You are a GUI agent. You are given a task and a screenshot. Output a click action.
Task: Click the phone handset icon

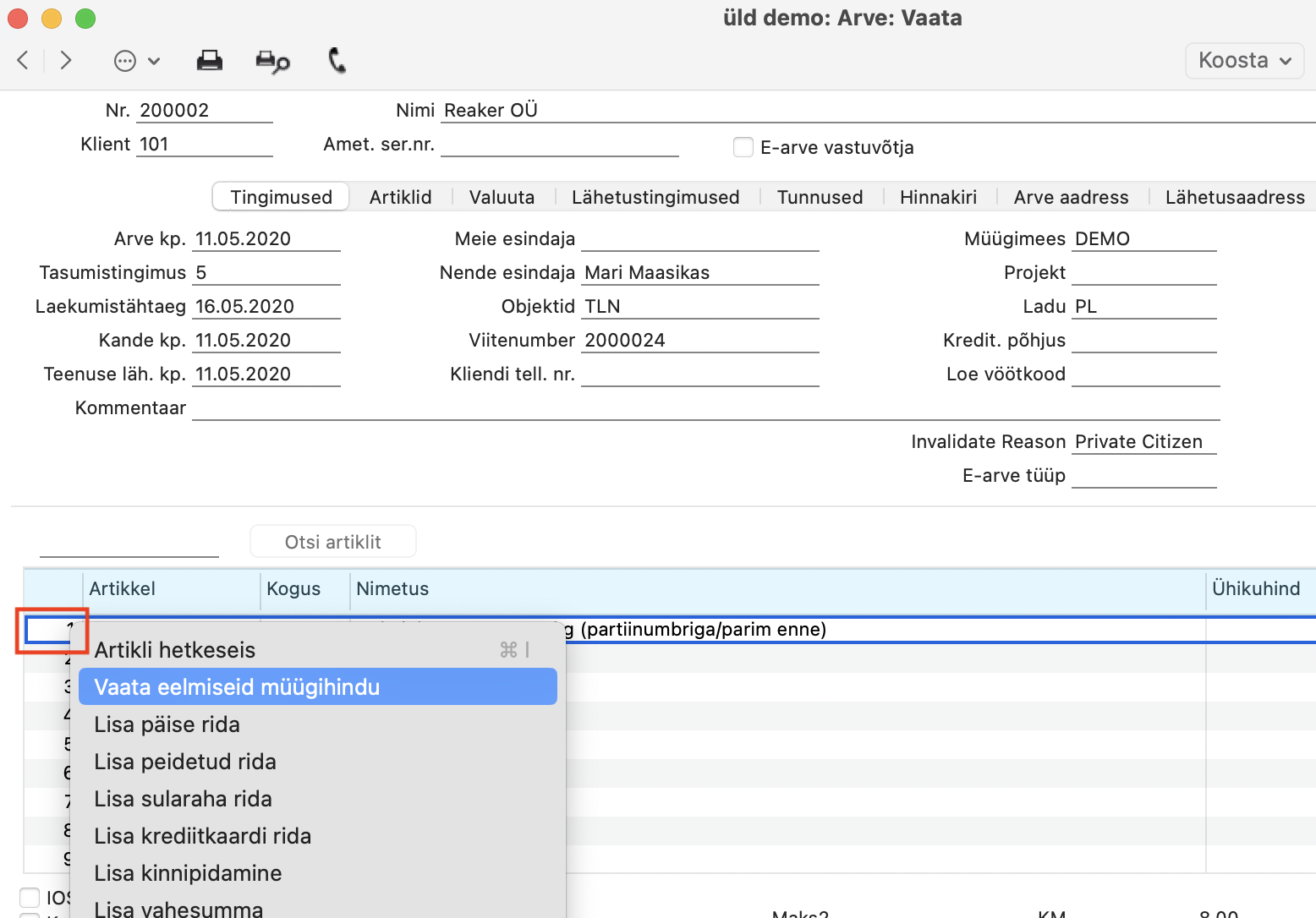337,61
